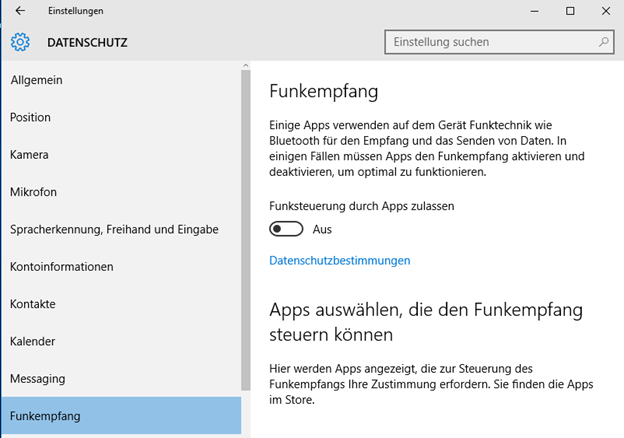Open the Position privacy section

tap(121, 117)
